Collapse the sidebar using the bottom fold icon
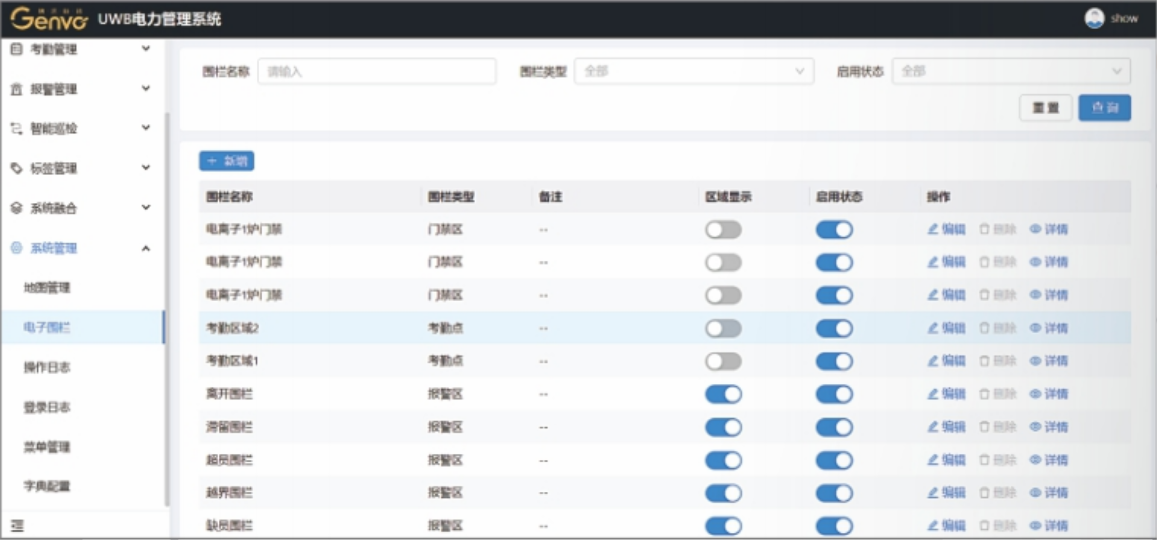 pos(18,526)
